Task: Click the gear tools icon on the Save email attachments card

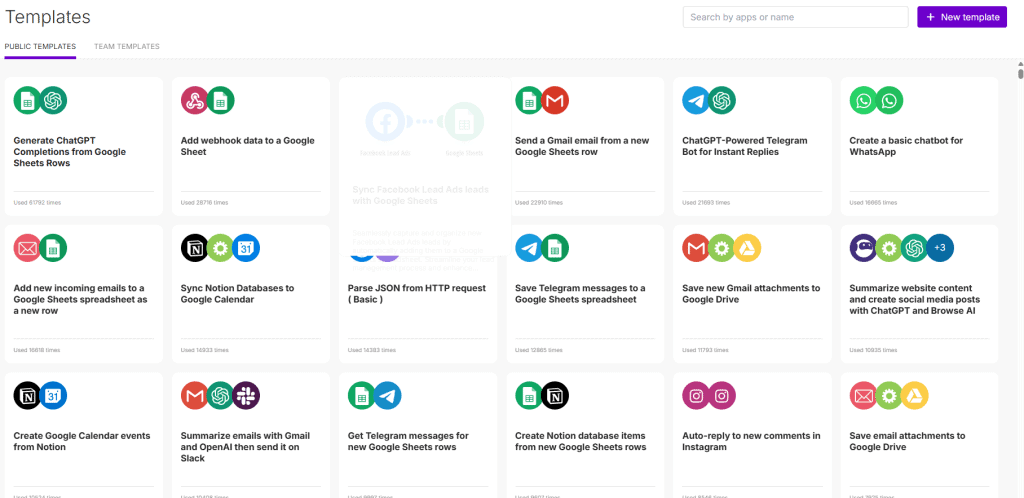Action: coord(889,396)
